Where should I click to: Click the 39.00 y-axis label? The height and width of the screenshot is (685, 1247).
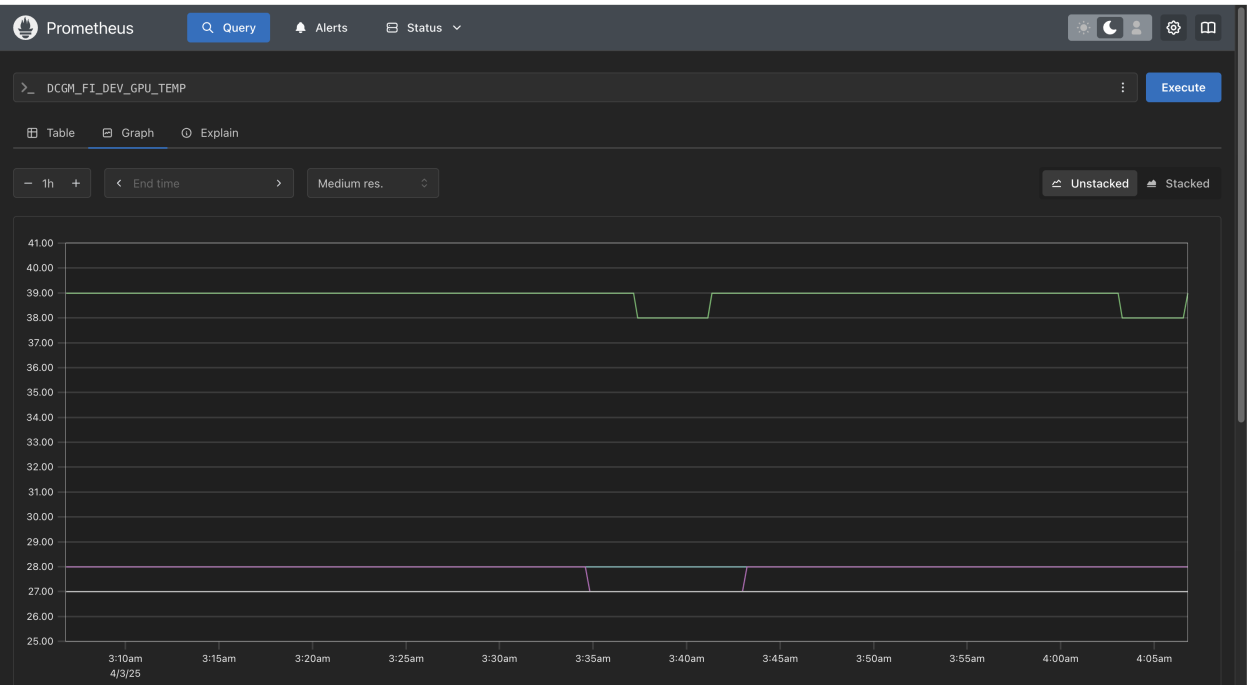tap(40, 293)
